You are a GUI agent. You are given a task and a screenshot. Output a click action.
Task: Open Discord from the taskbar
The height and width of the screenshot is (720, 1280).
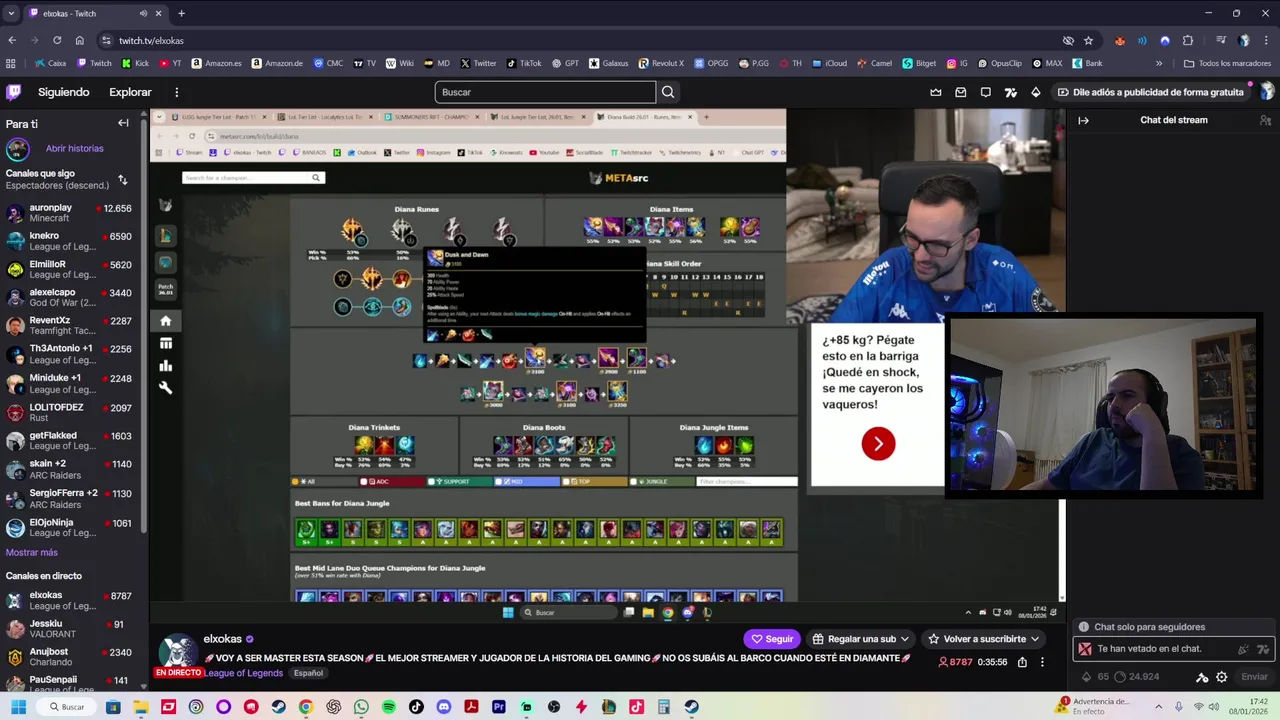pyautogui.click(x=444, y=707)
